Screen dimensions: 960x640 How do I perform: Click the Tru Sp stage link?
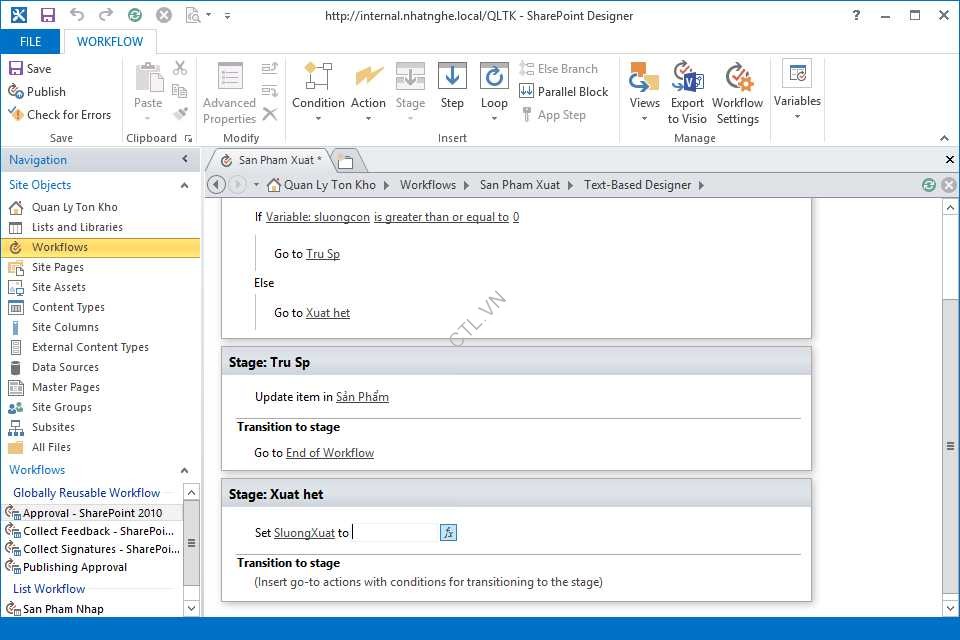[322, 254]
